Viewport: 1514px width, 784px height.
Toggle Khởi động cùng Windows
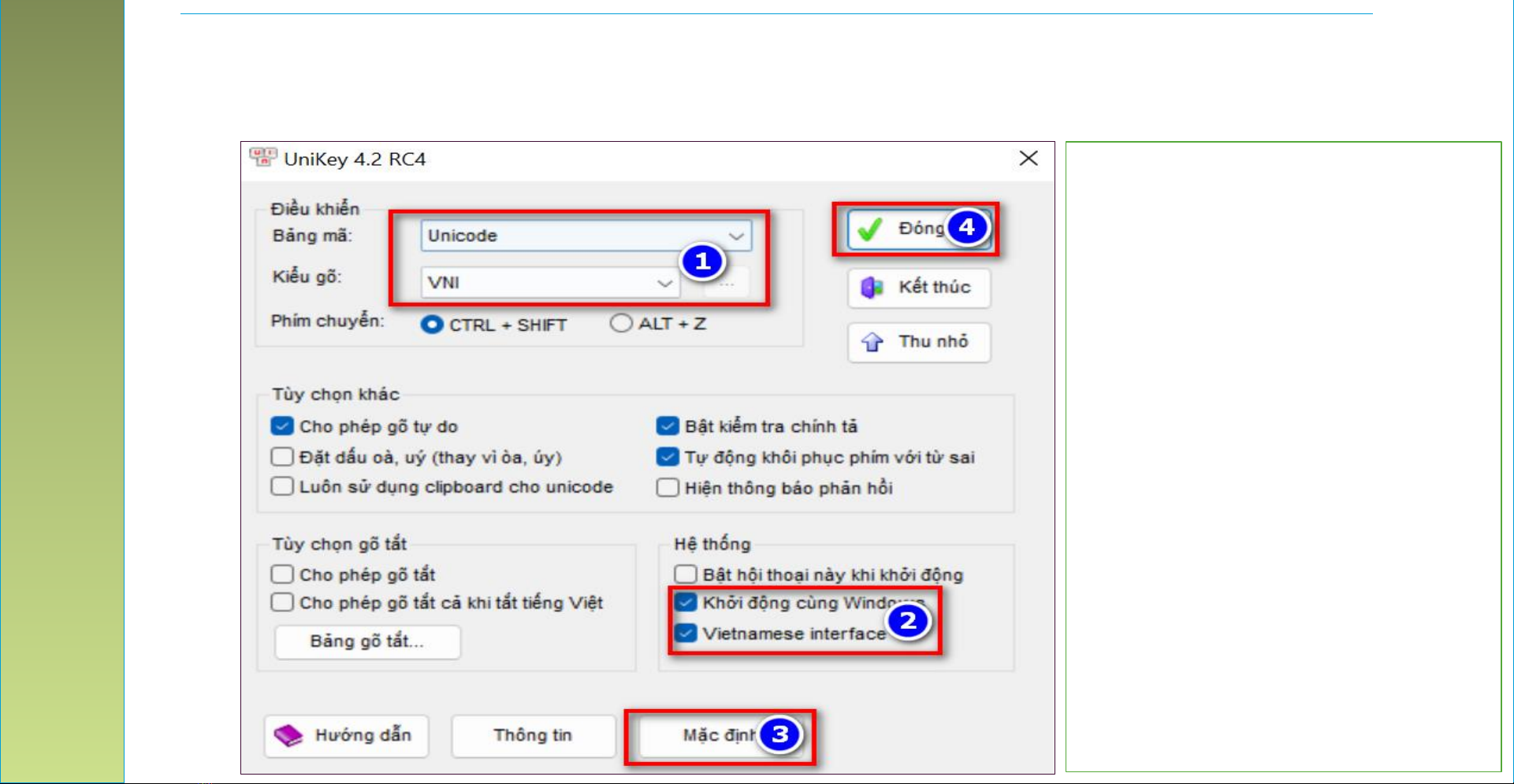pos(686,602)
